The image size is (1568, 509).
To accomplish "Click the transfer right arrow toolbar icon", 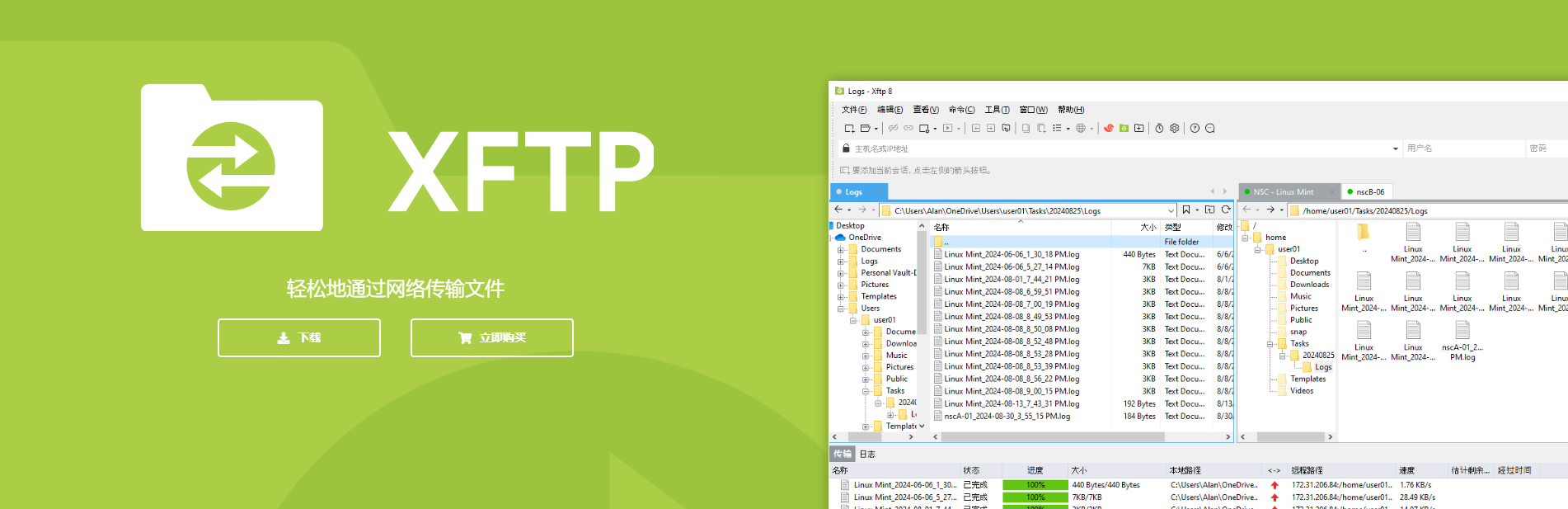I will pyautogui.click(x=991, y=128).
